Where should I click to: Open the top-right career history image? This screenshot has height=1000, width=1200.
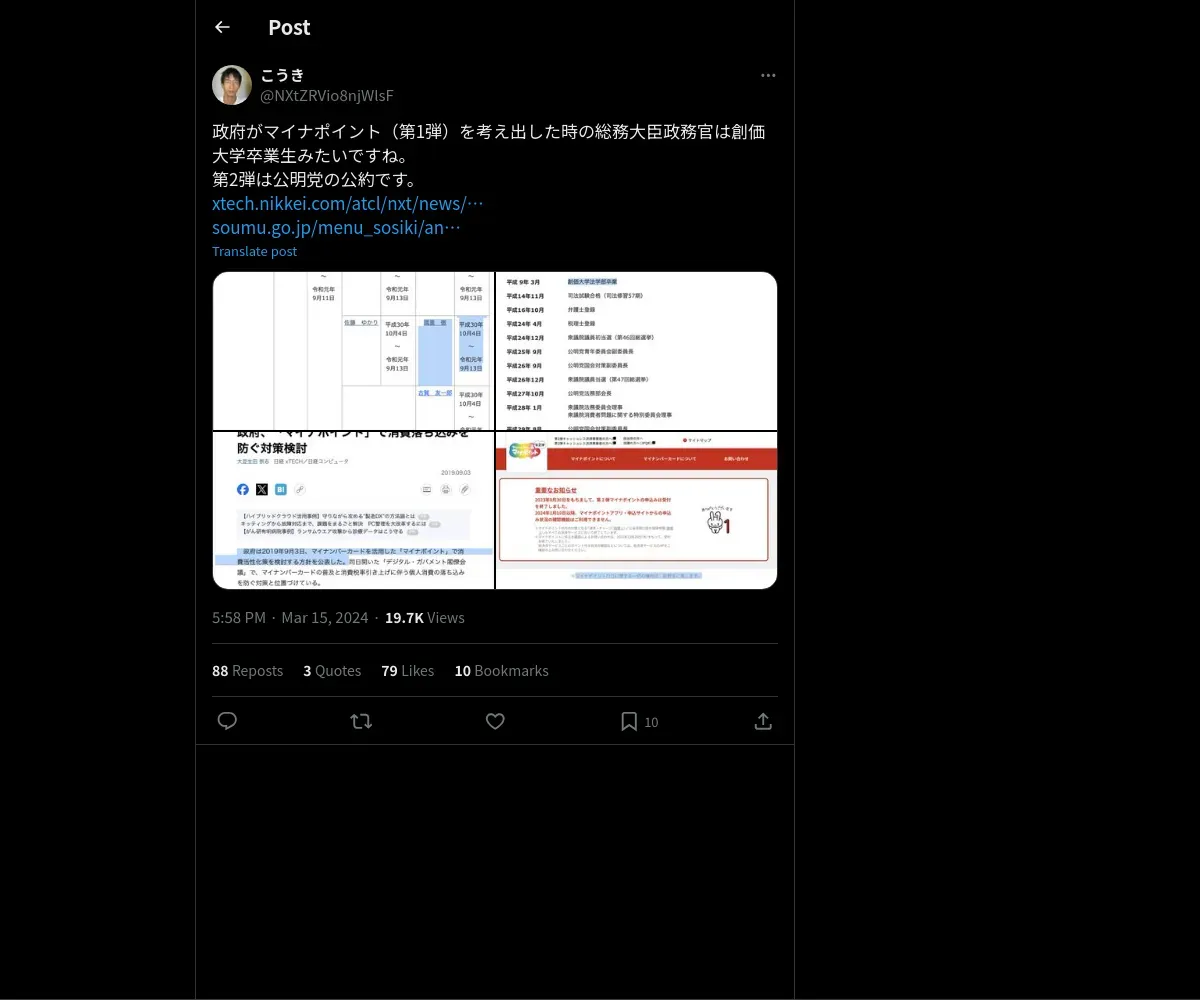click(637, 351)
